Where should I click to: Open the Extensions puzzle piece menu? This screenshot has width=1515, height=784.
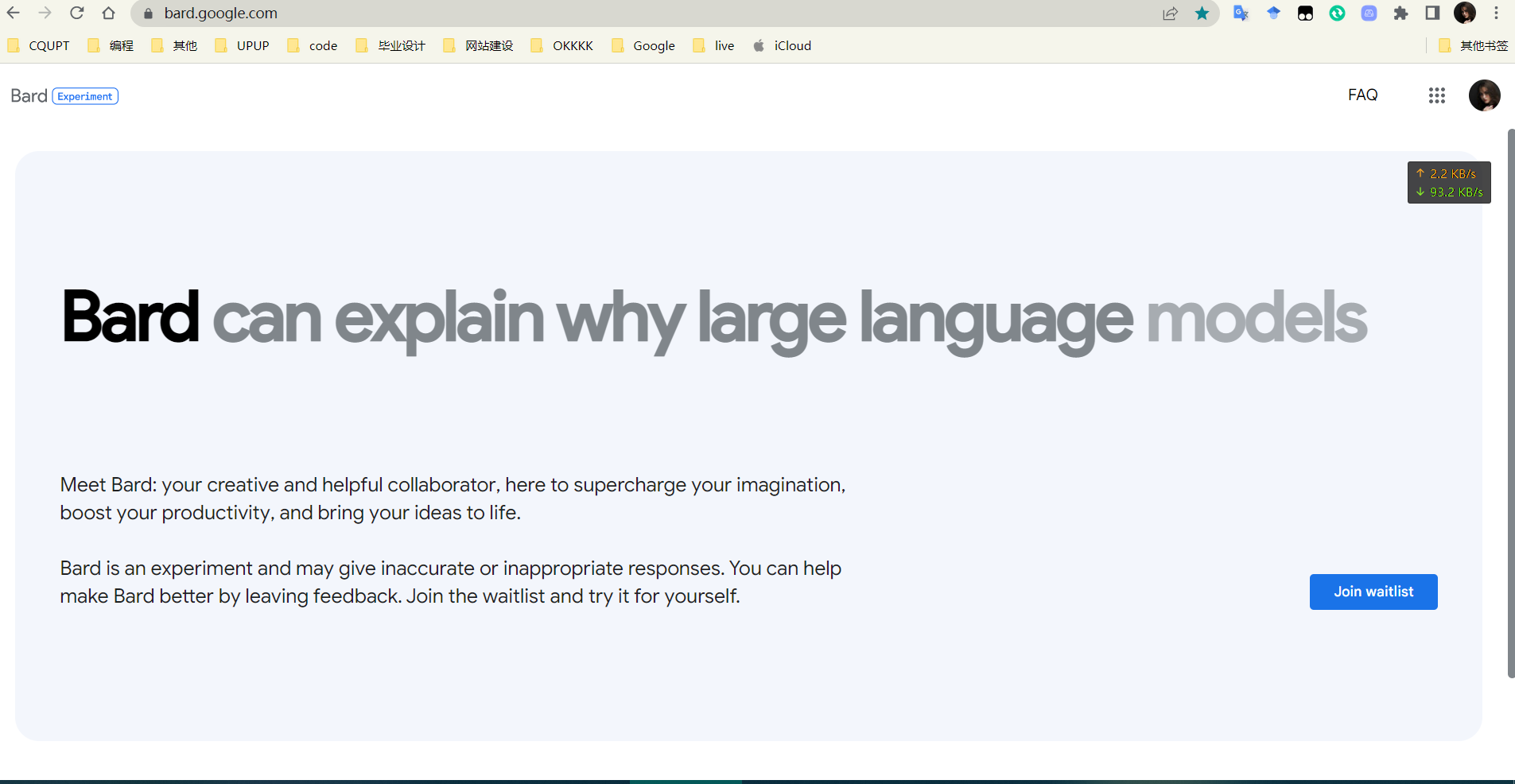click(1400, 13)
